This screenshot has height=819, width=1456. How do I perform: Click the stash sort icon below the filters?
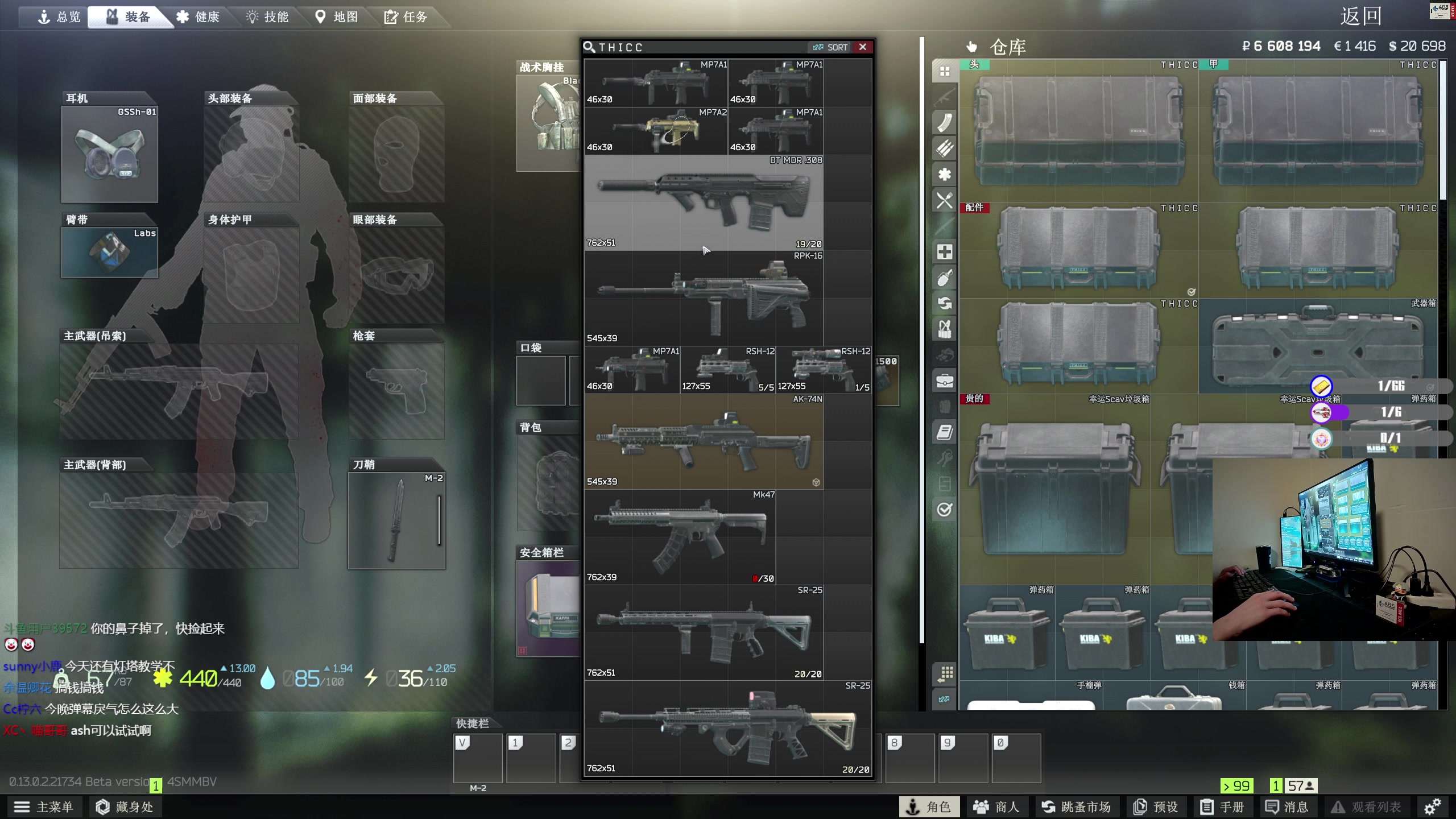tap(945, 699)
